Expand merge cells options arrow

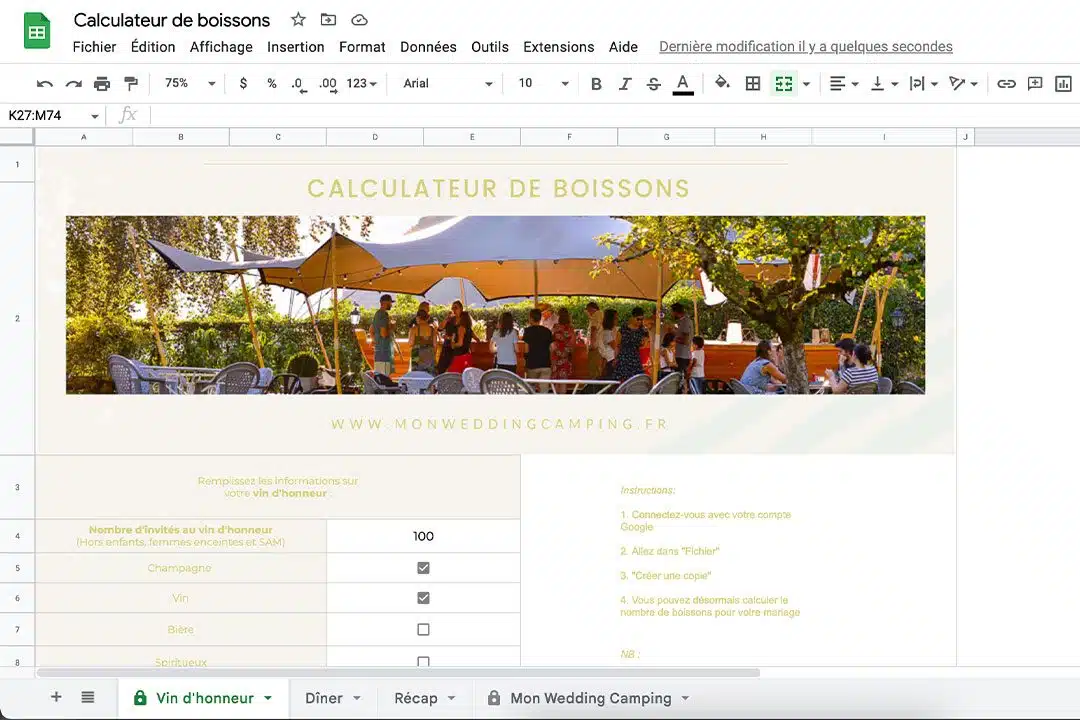click(807, 84)
